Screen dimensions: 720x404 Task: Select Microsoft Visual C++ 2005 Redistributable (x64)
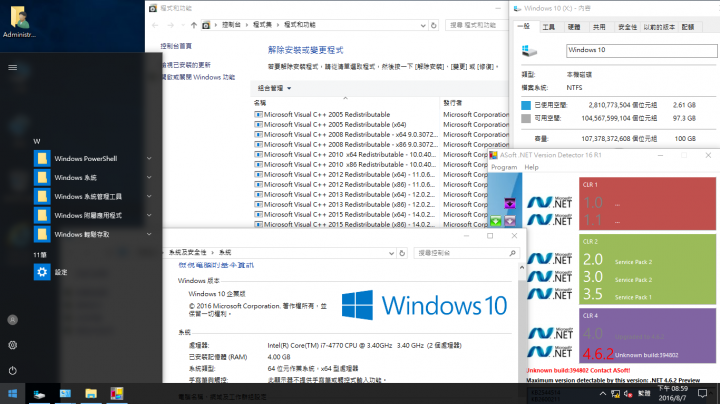tap(335, 124)
